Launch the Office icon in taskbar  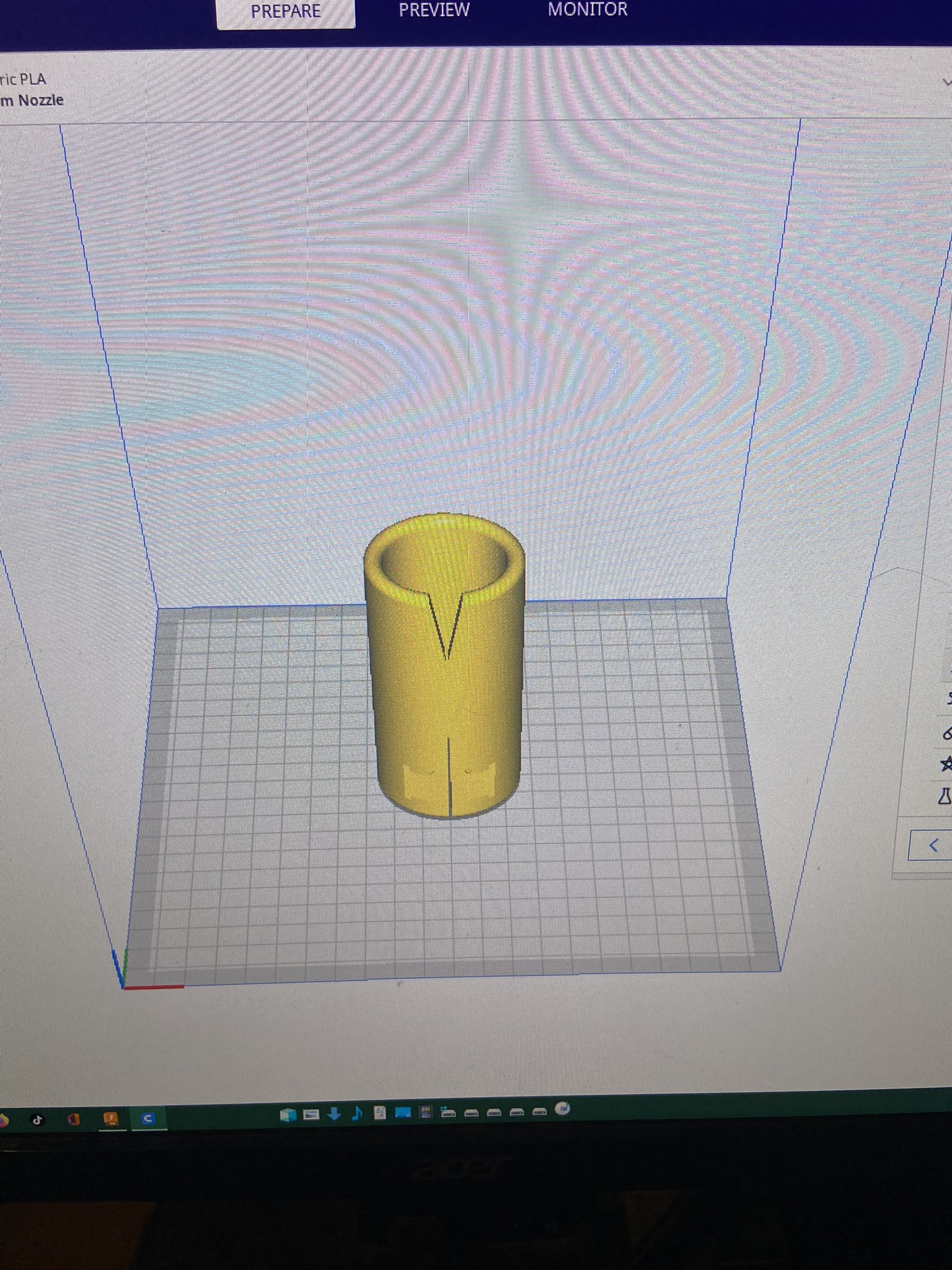coord(74,1119)
